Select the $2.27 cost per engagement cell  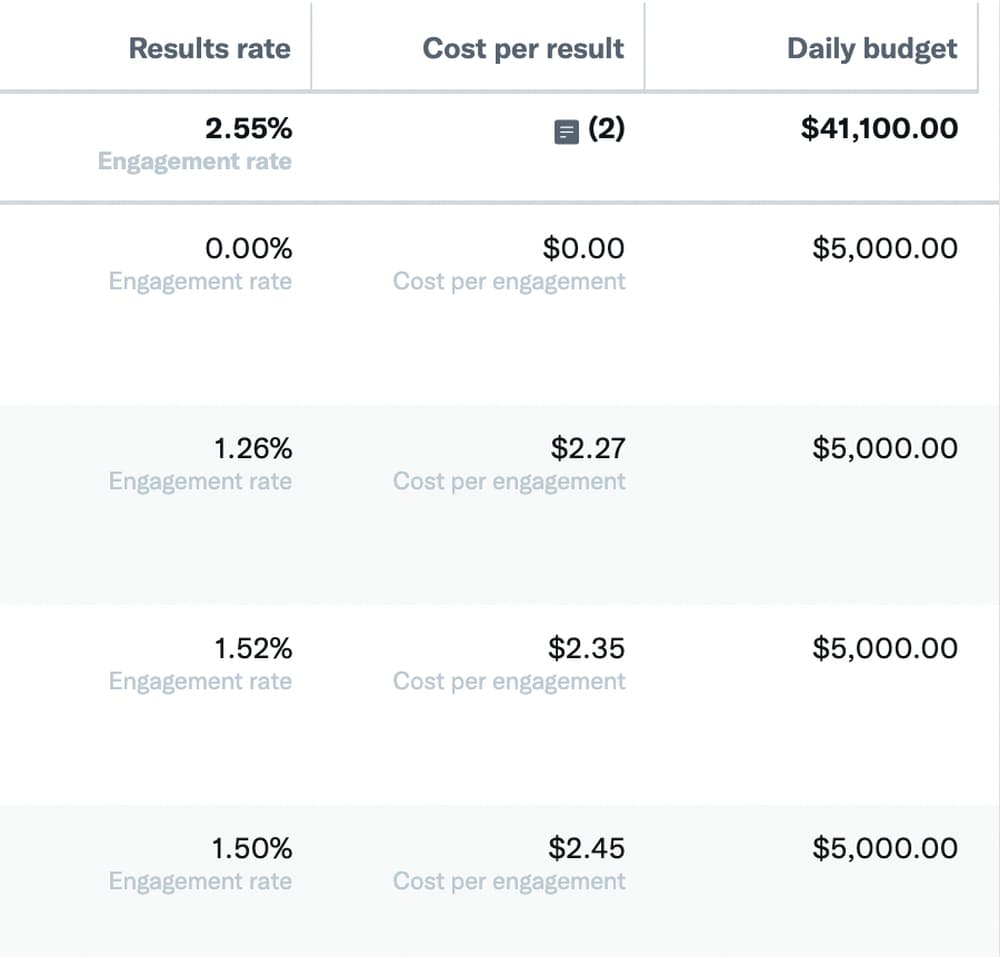tap(587, 448)
